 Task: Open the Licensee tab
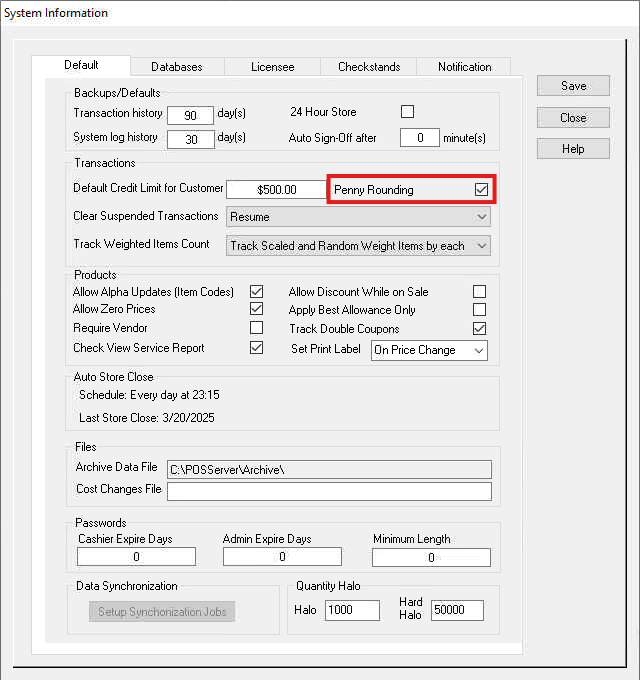point(272,67)
